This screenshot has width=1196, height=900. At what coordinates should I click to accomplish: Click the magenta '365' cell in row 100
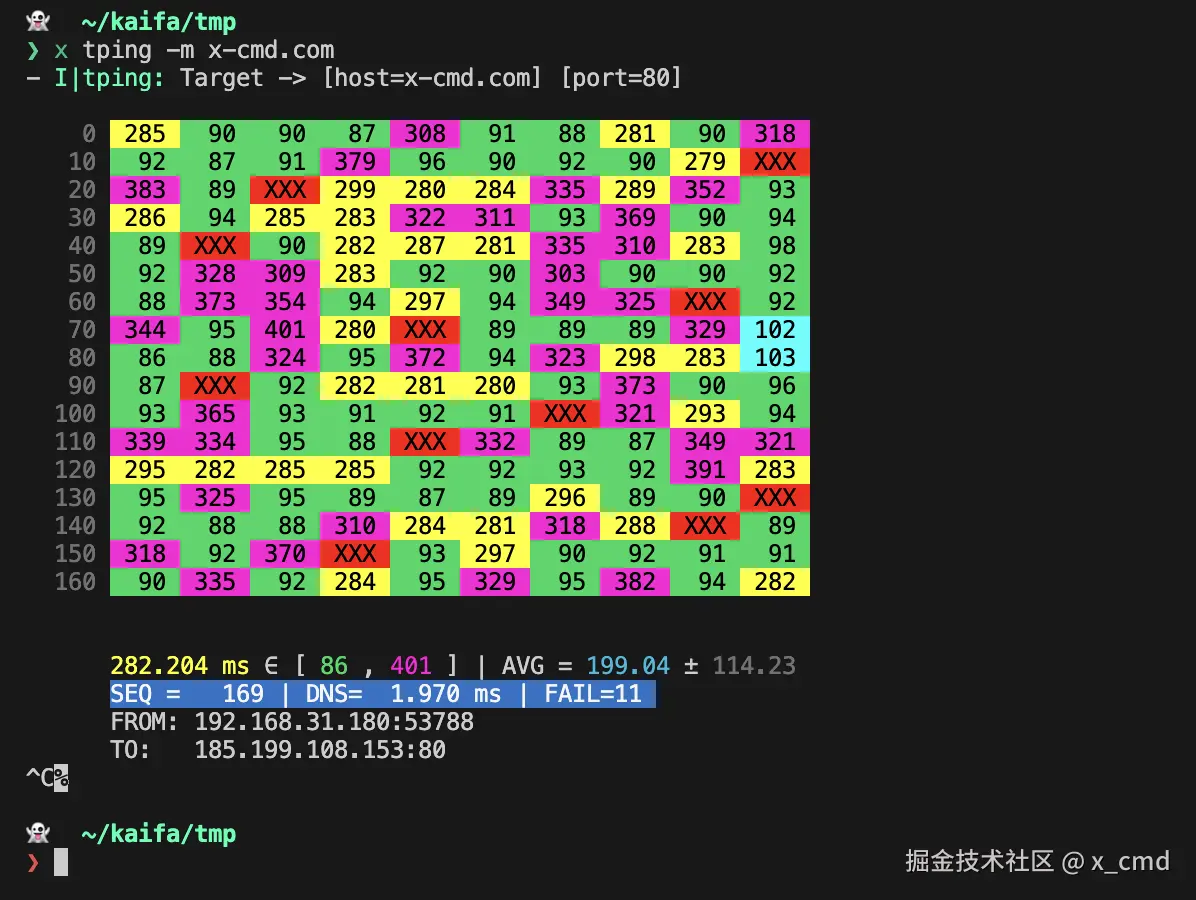click(215, 414)
